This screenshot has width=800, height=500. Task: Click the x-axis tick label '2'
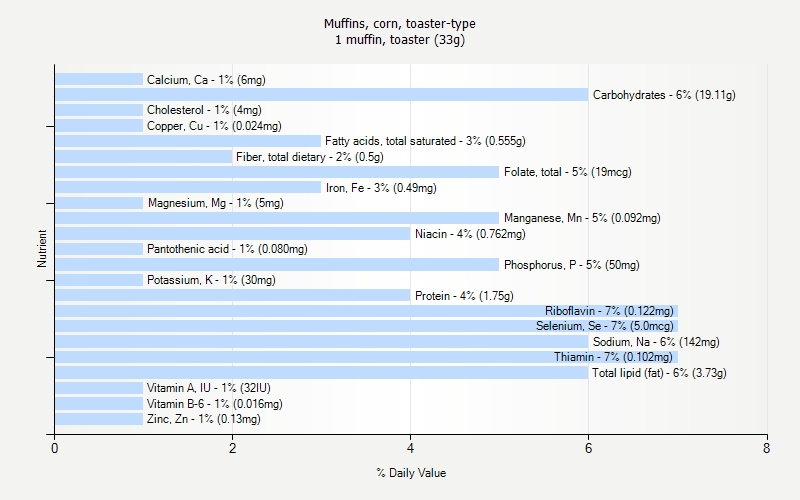pyautogui.click(x=233, y=448)
